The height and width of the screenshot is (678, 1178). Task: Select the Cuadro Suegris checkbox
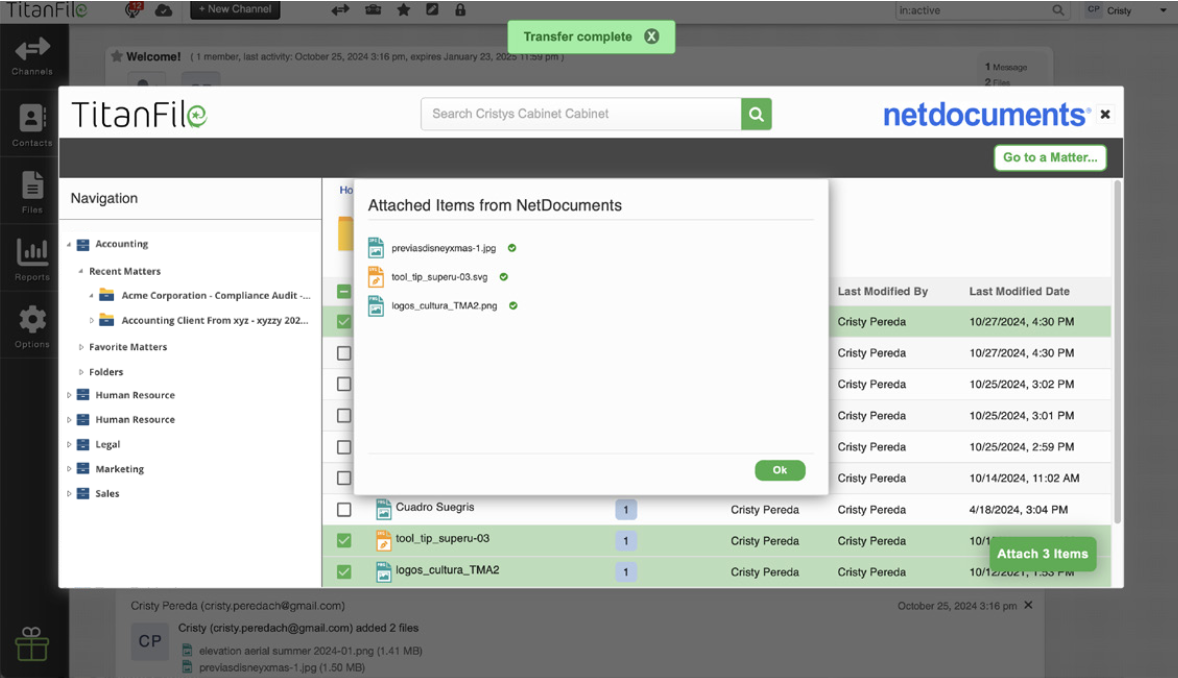(344, 510)
